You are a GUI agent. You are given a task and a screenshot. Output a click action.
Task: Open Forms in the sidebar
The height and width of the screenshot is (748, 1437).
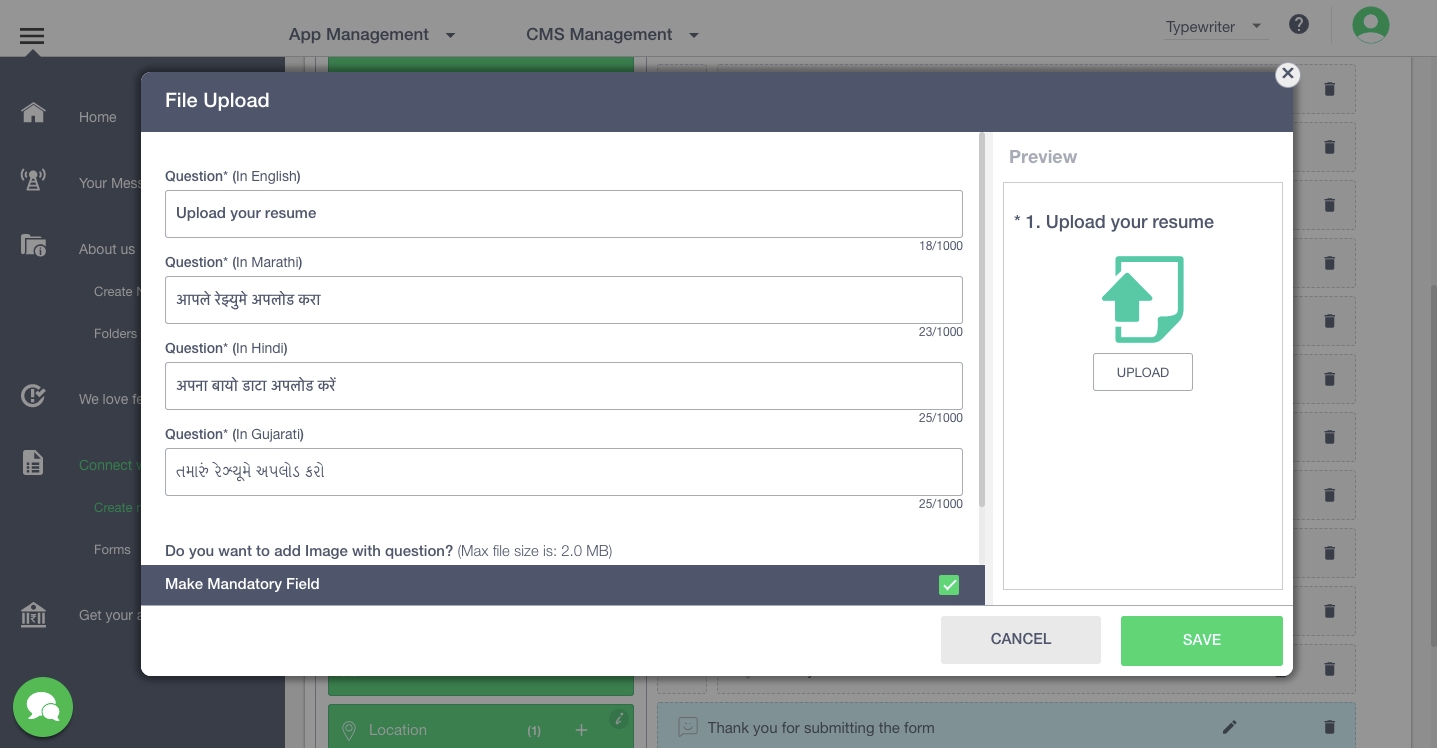[112, 549]
